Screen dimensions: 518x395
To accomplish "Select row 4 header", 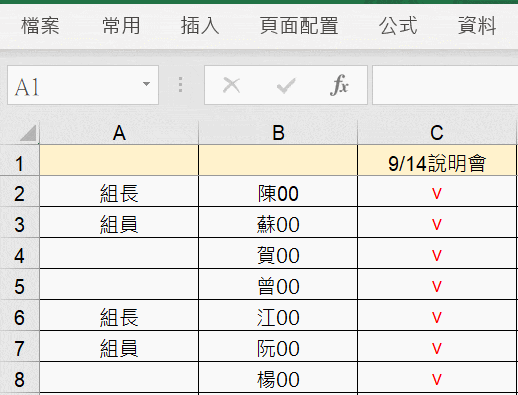I will point(19,253).
